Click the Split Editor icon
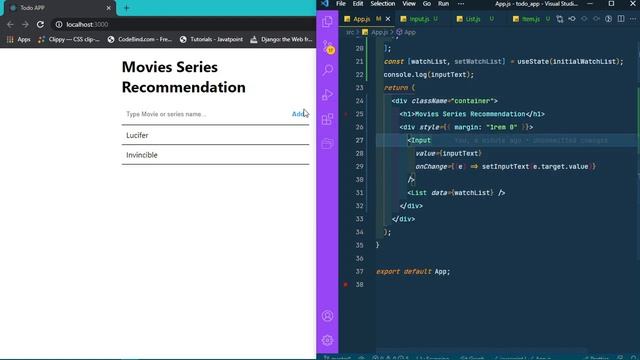 621,19
